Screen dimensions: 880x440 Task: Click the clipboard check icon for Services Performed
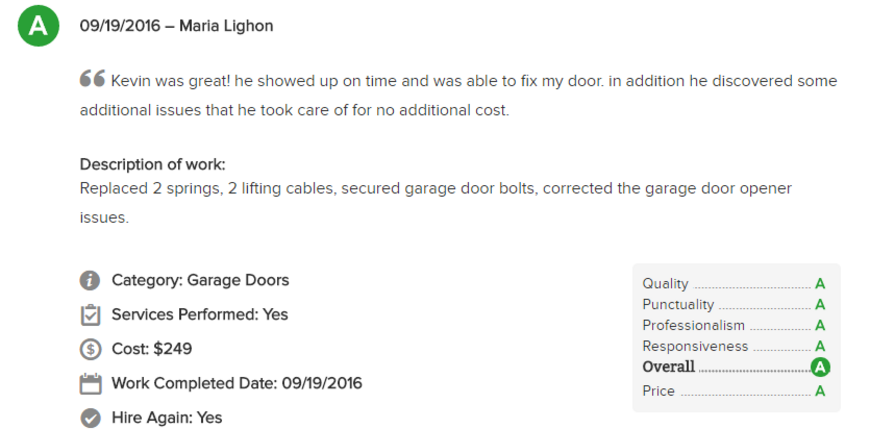click(x=90, y=315)
